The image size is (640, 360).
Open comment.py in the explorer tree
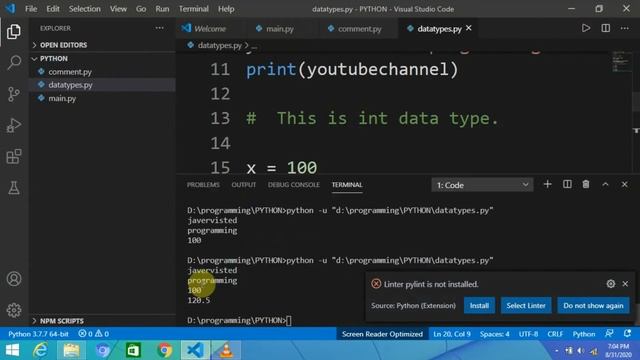click(x=102, y=72)
